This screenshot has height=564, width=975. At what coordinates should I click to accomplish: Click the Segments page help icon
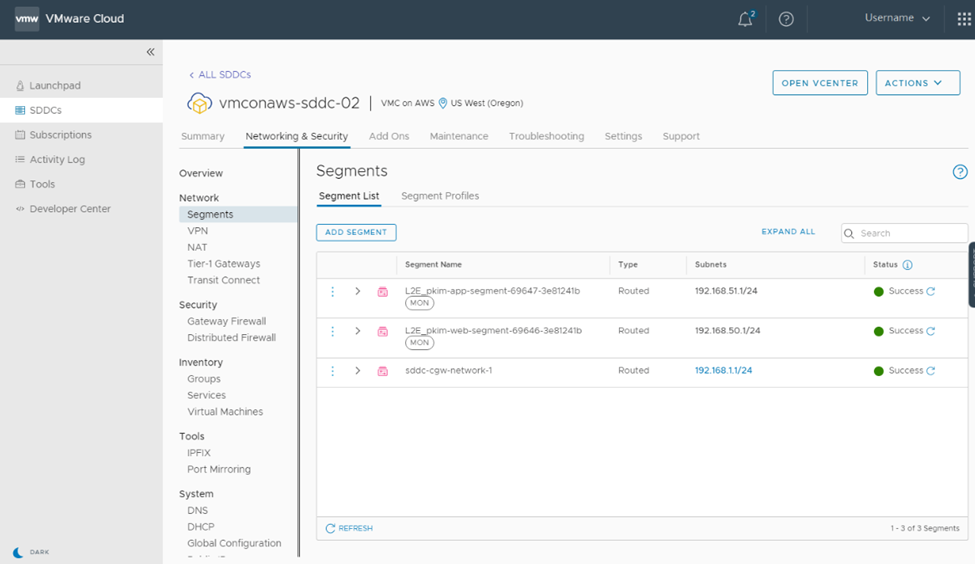click(x=960, y=172)
